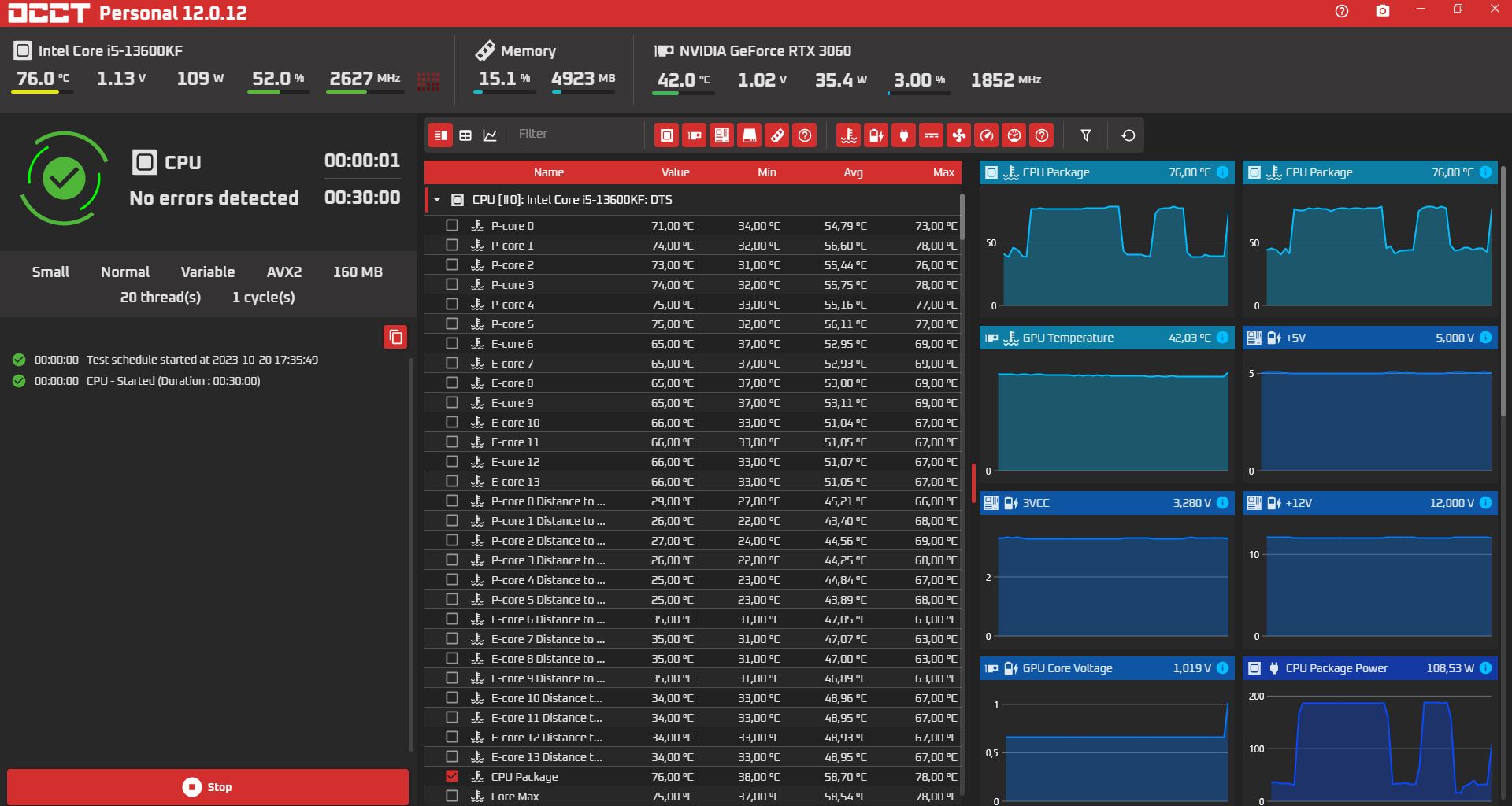Image resolution: width=1512 pixels, height=806 pixels.
Task: Sort table by Name column
Action: 549,172
